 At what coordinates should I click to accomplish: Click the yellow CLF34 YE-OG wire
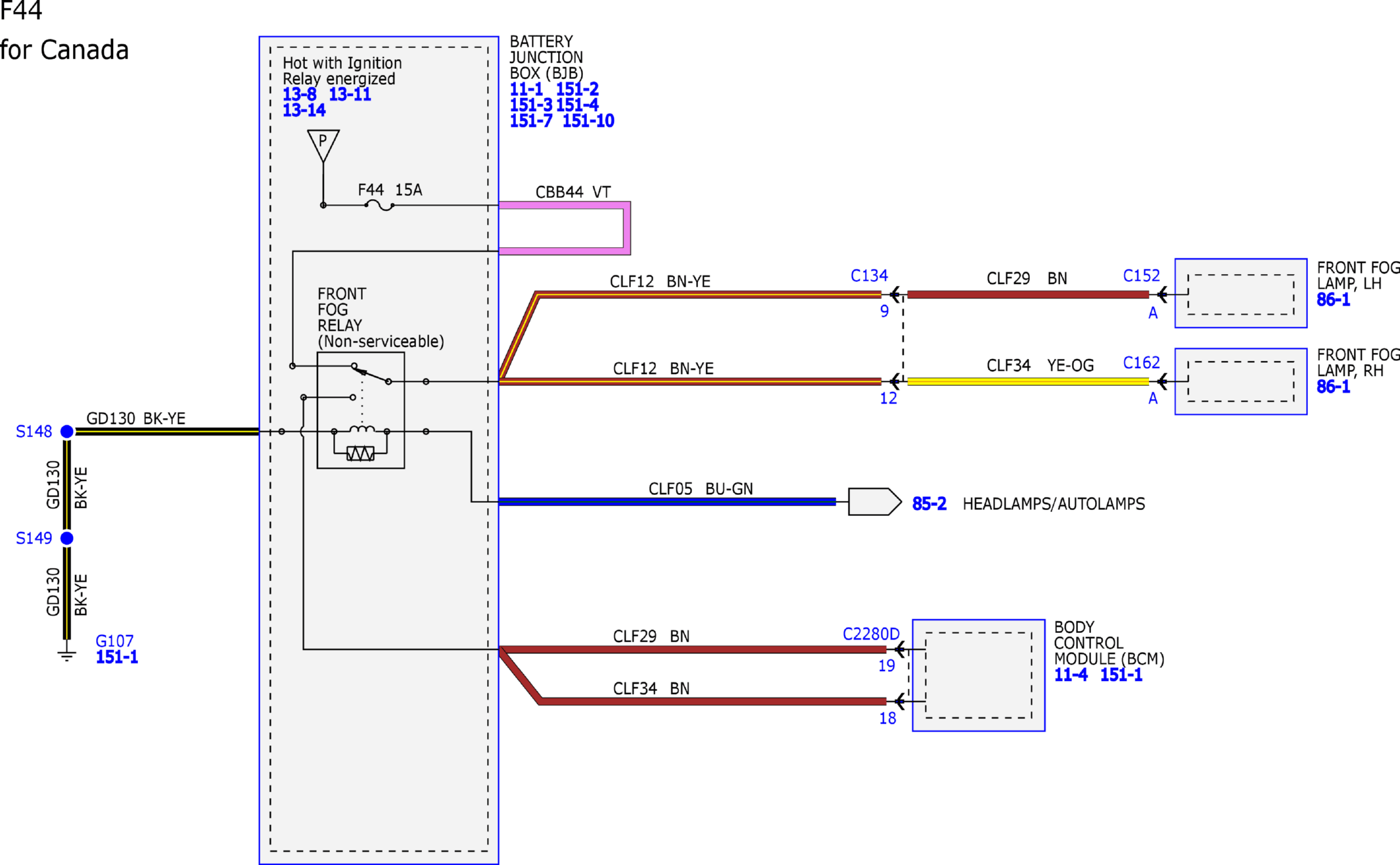tap(1028, 381)
